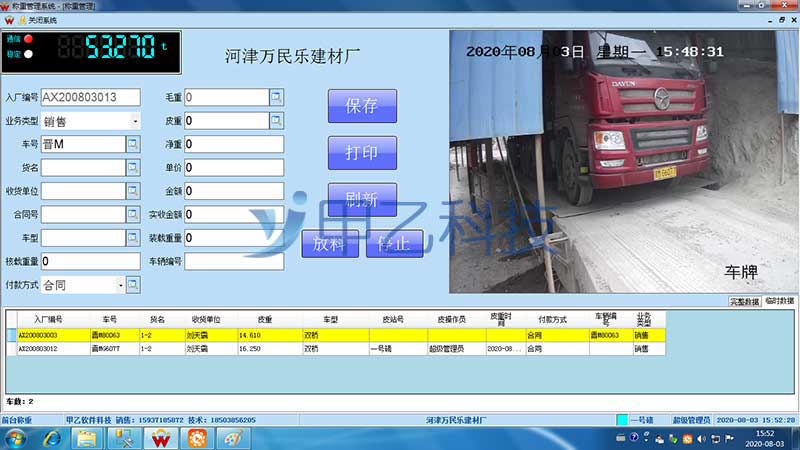
Task: Select the yellow row AX200803003
Action: (x=300, y=335)
